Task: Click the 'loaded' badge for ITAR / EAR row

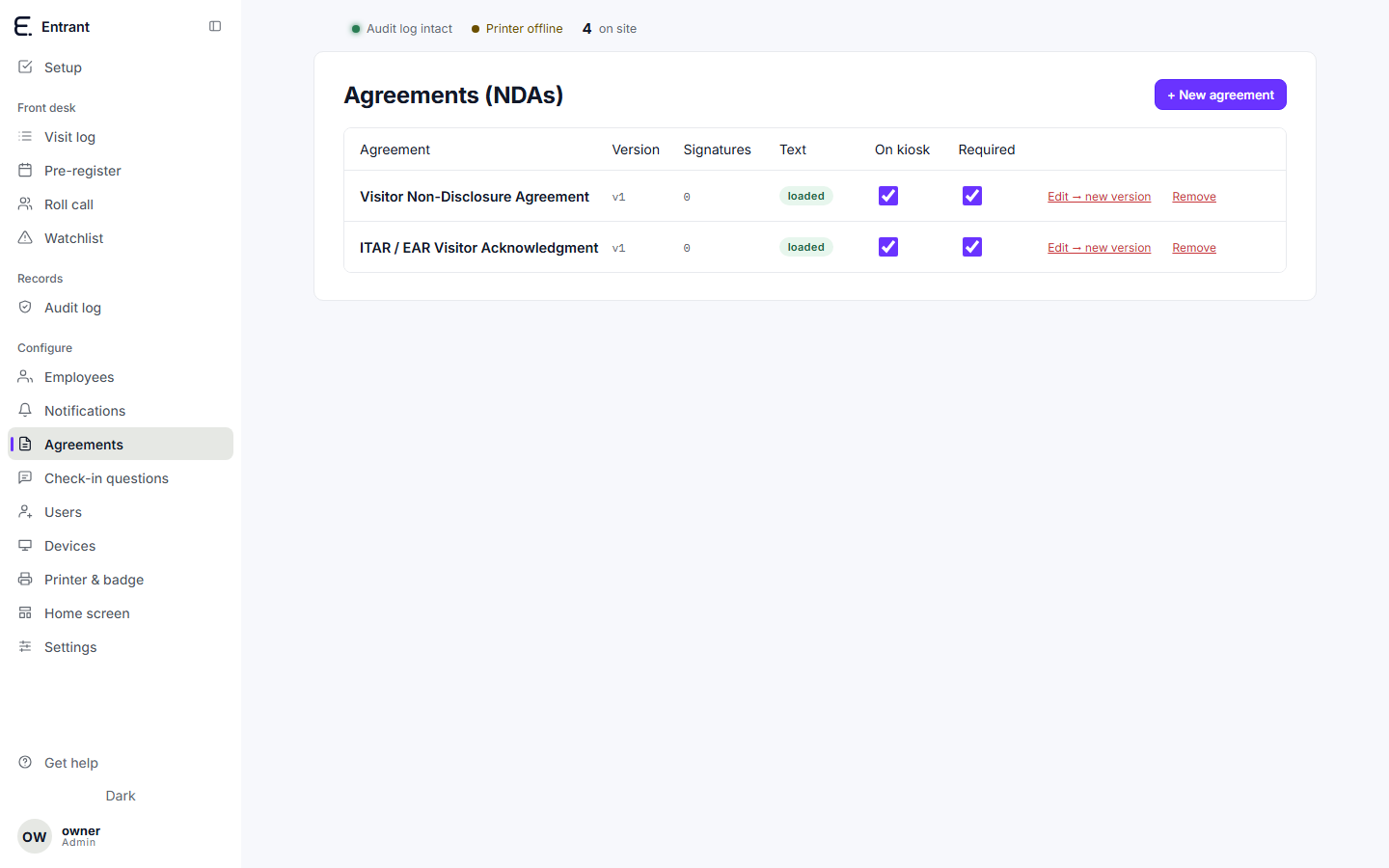Action: [x=806, y=247]
